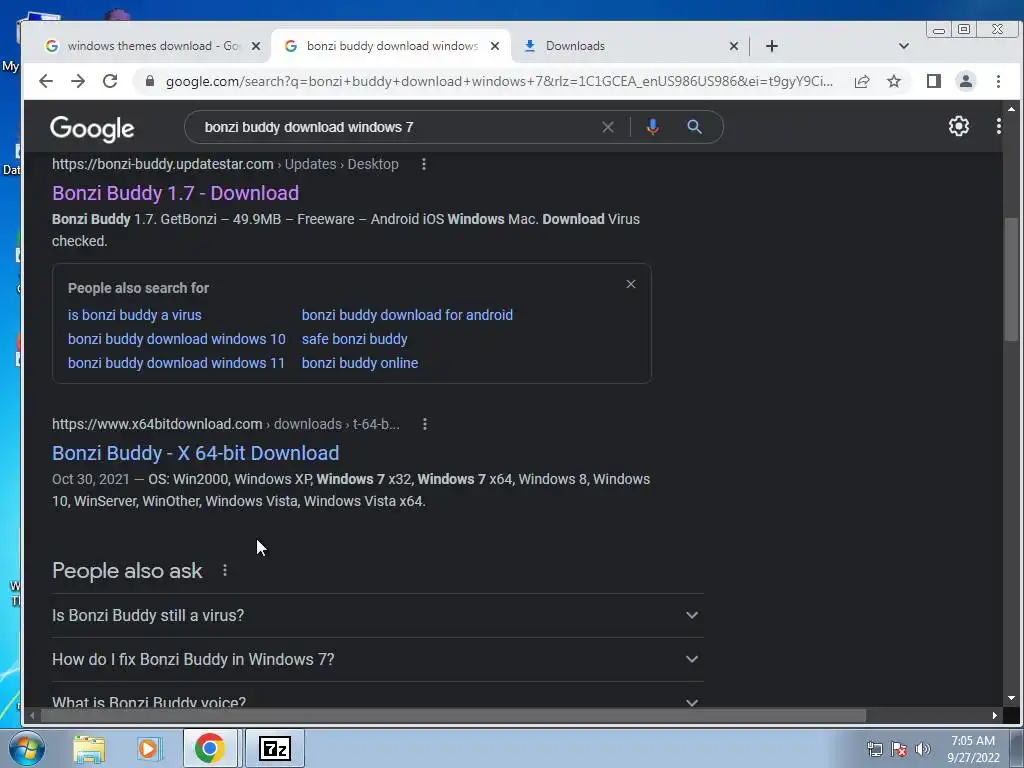This screenshot has height=768, width=1024.
Task: Open options for updatestar result
Action: pos(424,164)
